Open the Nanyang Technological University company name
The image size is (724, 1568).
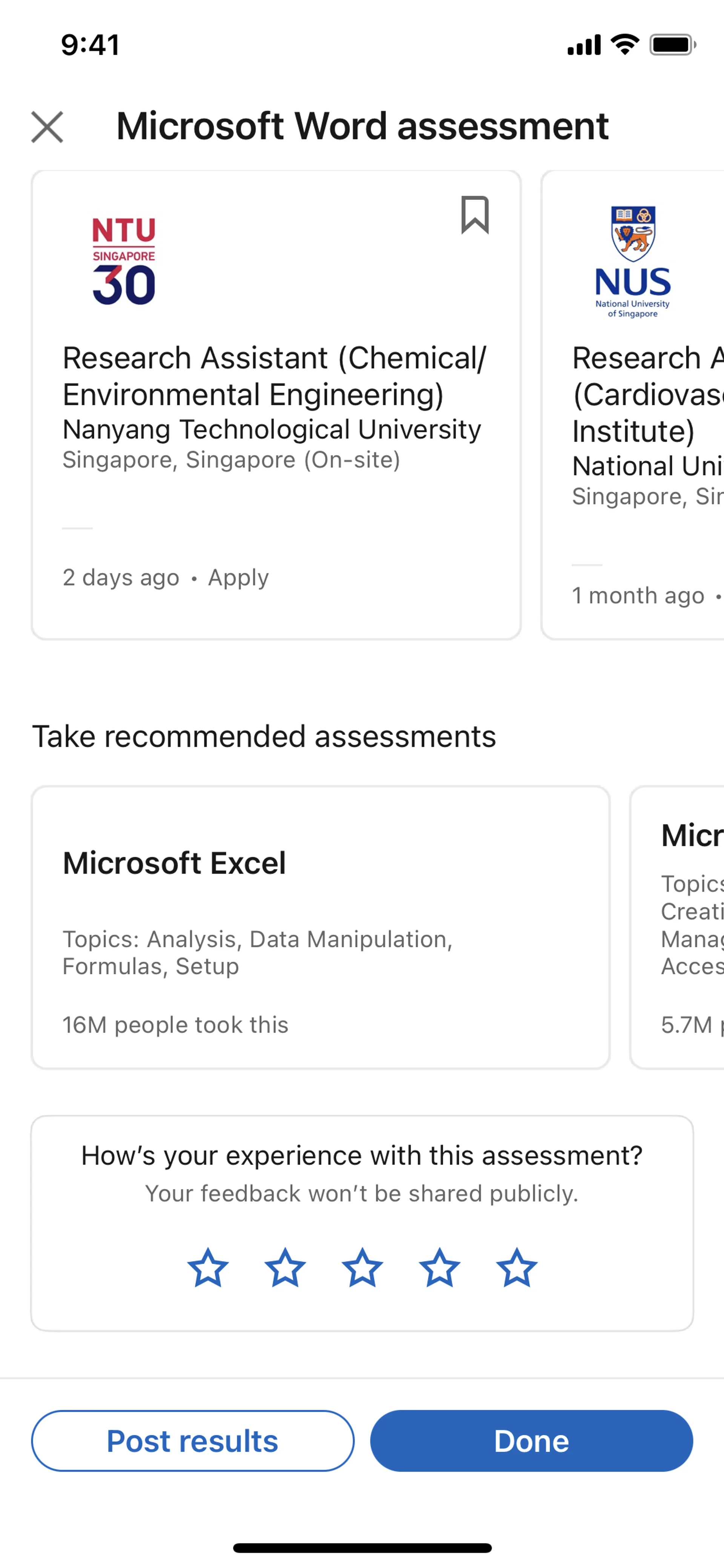[271, 430]
